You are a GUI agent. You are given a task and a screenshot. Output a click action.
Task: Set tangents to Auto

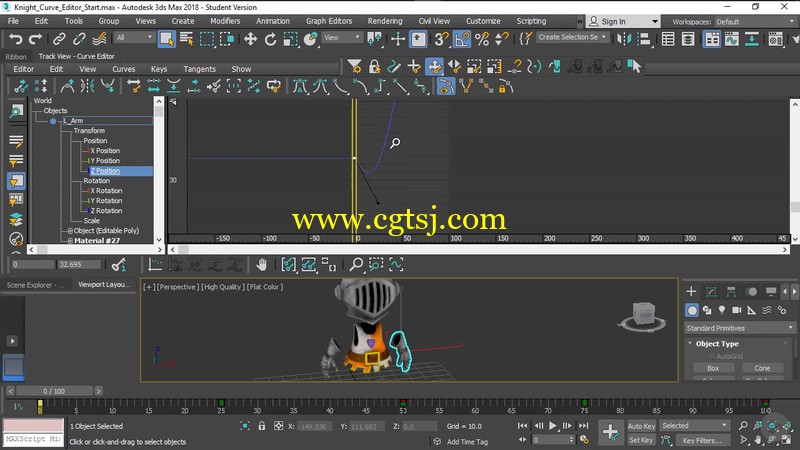[x=300, y=87]
